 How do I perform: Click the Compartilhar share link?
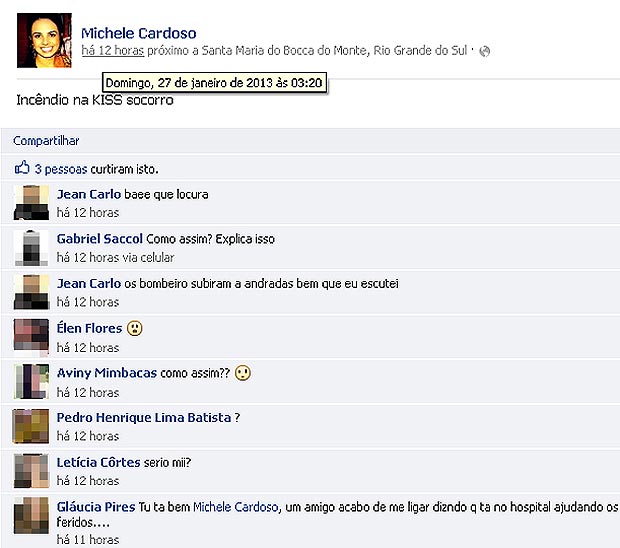[46, 141]
